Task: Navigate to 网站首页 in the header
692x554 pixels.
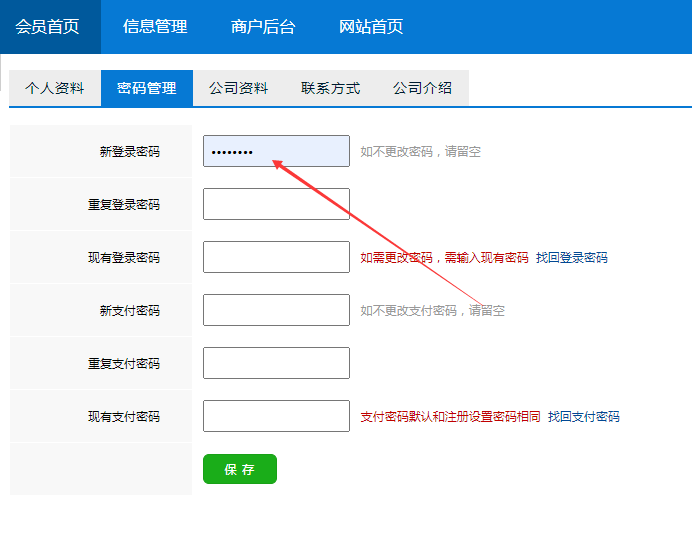Action: pos(371,27)
